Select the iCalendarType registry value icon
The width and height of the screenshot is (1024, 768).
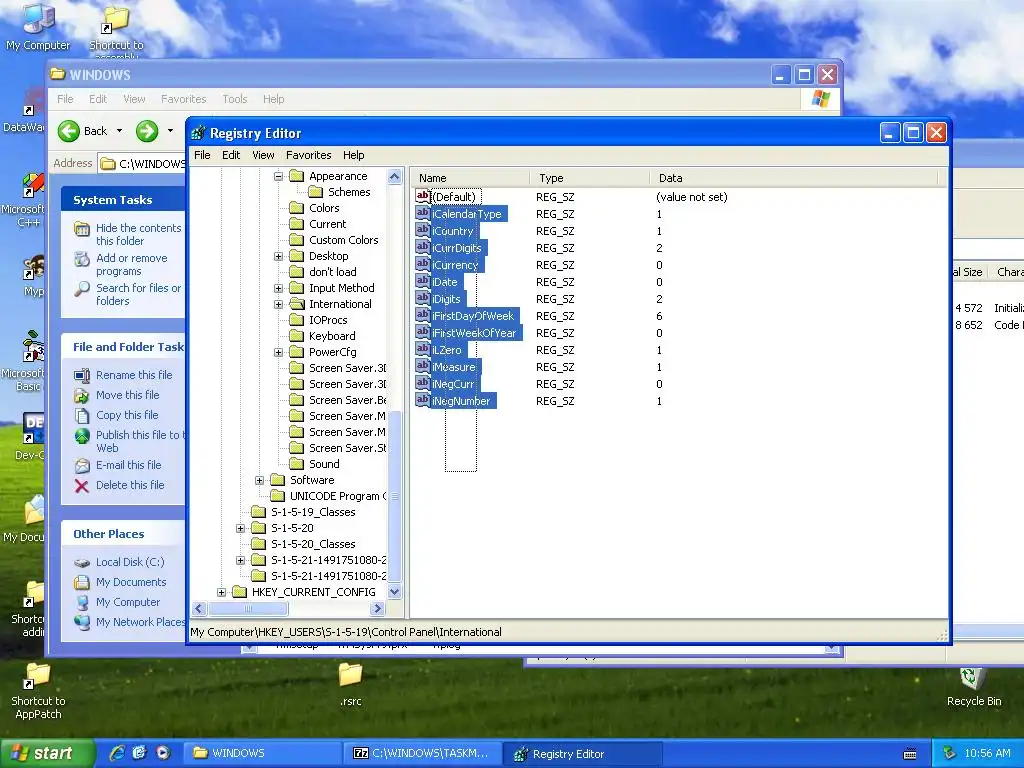[423, 214]
